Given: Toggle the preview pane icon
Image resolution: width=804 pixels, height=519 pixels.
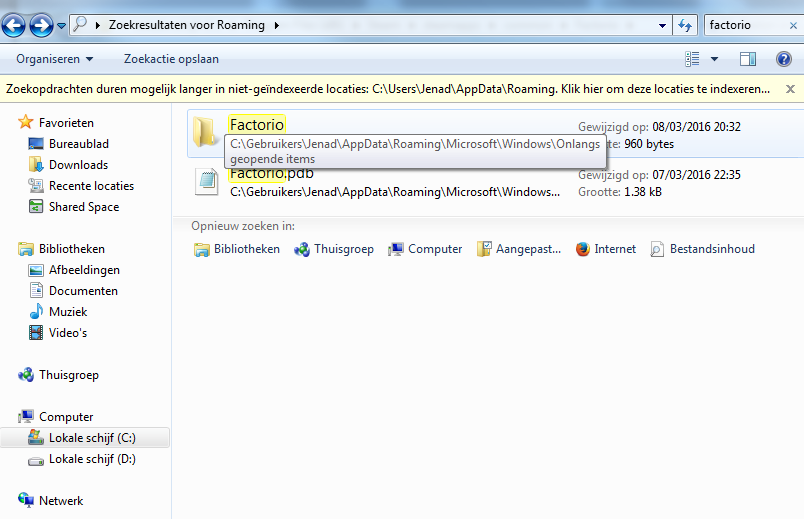Looking at the screenshot, I should [x=748, y=59].
